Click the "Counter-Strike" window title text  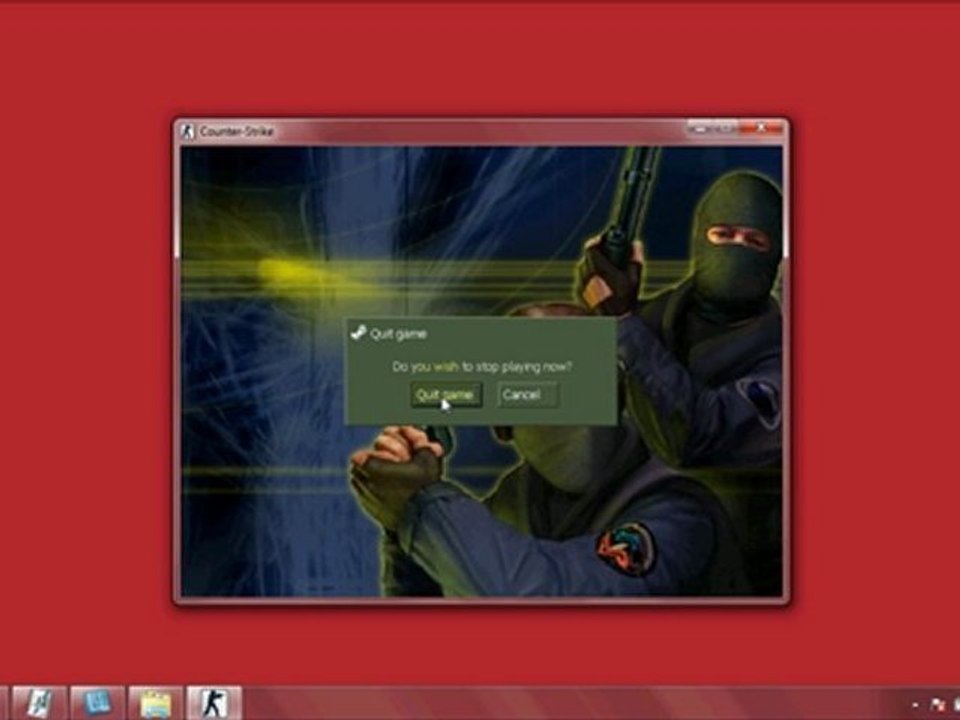point(236,132)
